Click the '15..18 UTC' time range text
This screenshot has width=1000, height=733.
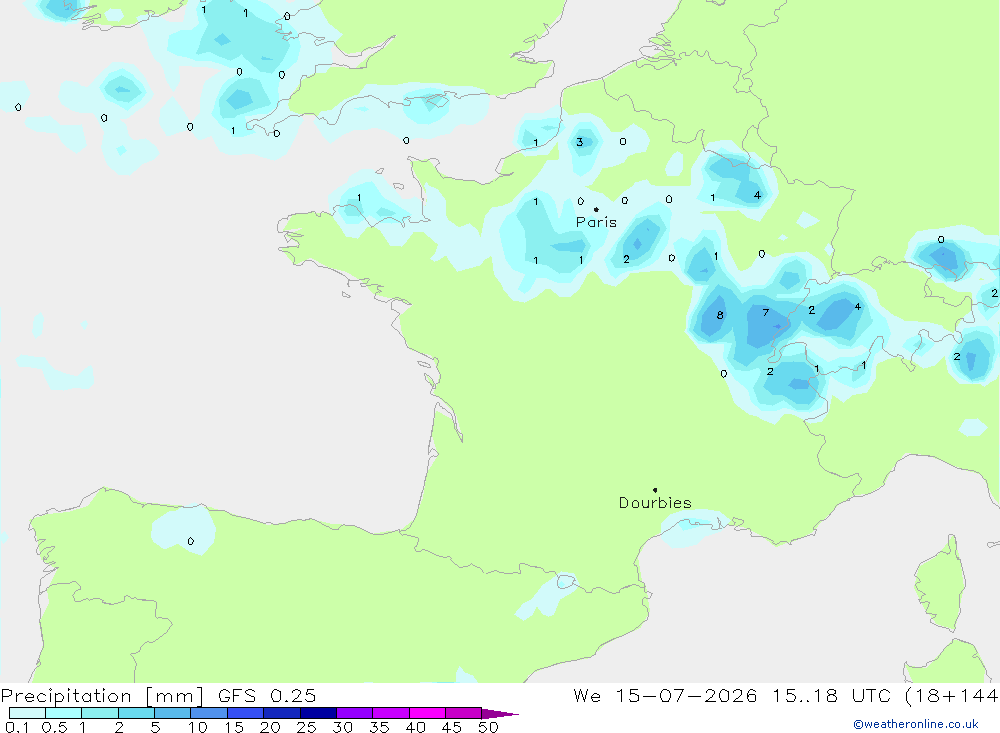coord(832,696)
